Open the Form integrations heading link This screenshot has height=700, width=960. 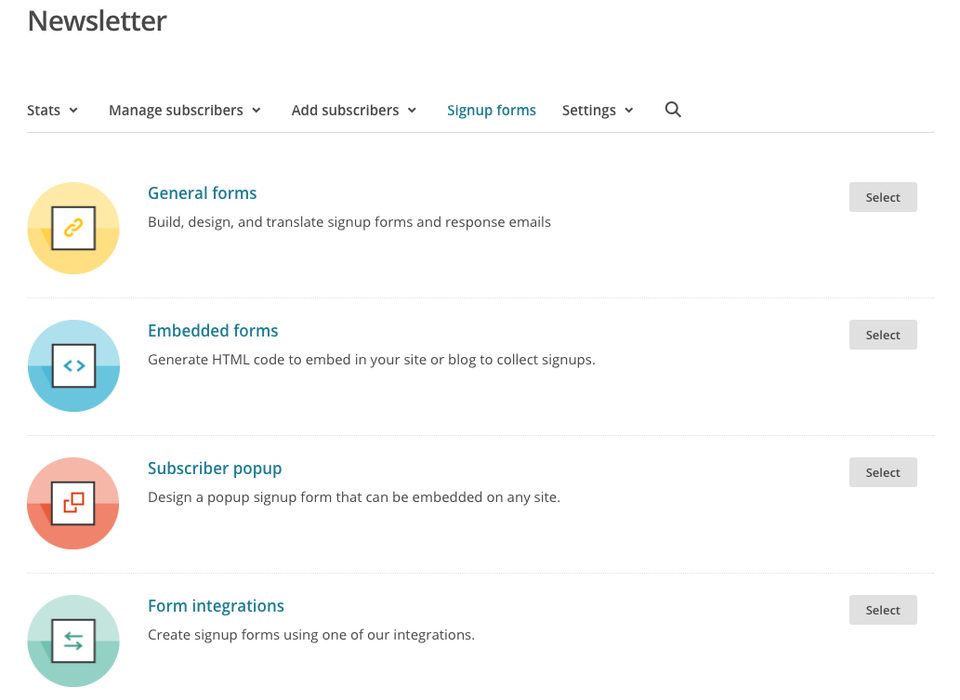tap(216, 606)
